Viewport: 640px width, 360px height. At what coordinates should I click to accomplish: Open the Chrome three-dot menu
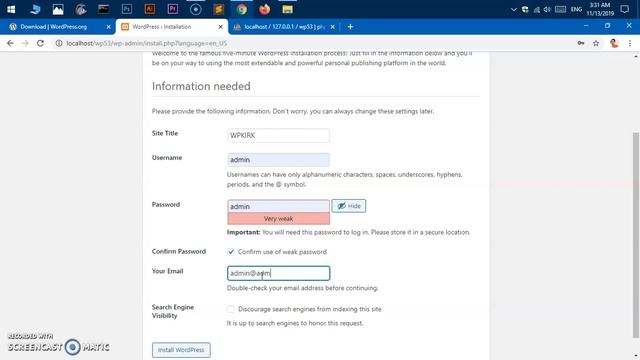coord(630,43)
